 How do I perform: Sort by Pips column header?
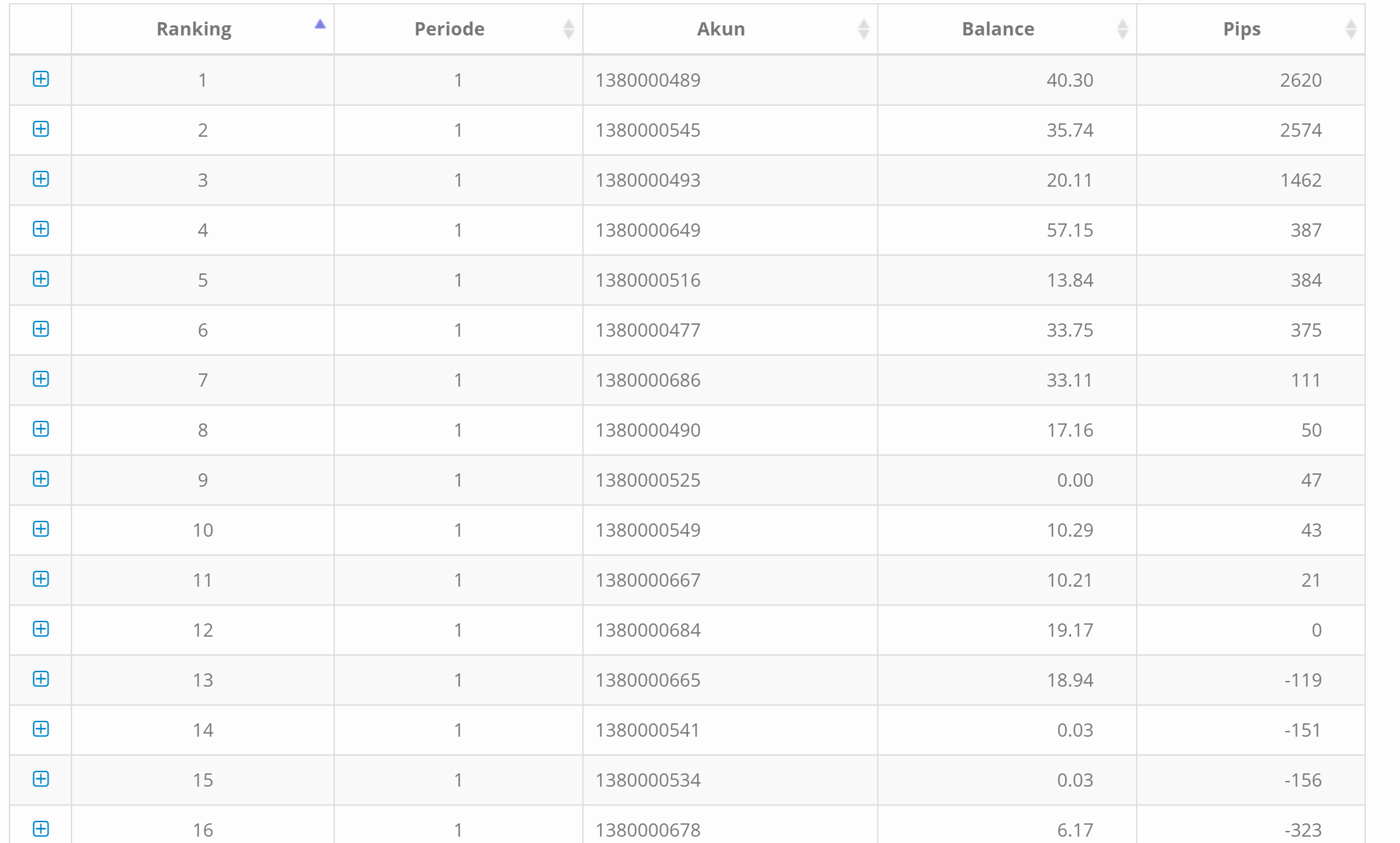[x=1241, y=29]
